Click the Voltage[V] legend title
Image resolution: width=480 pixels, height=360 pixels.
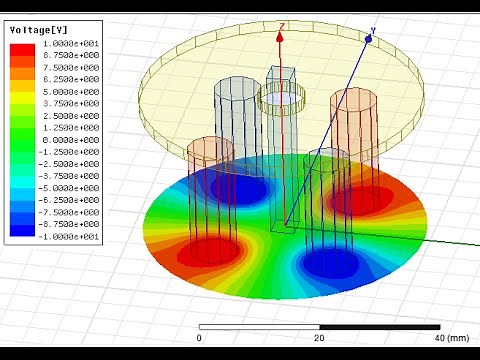(39, 30)
